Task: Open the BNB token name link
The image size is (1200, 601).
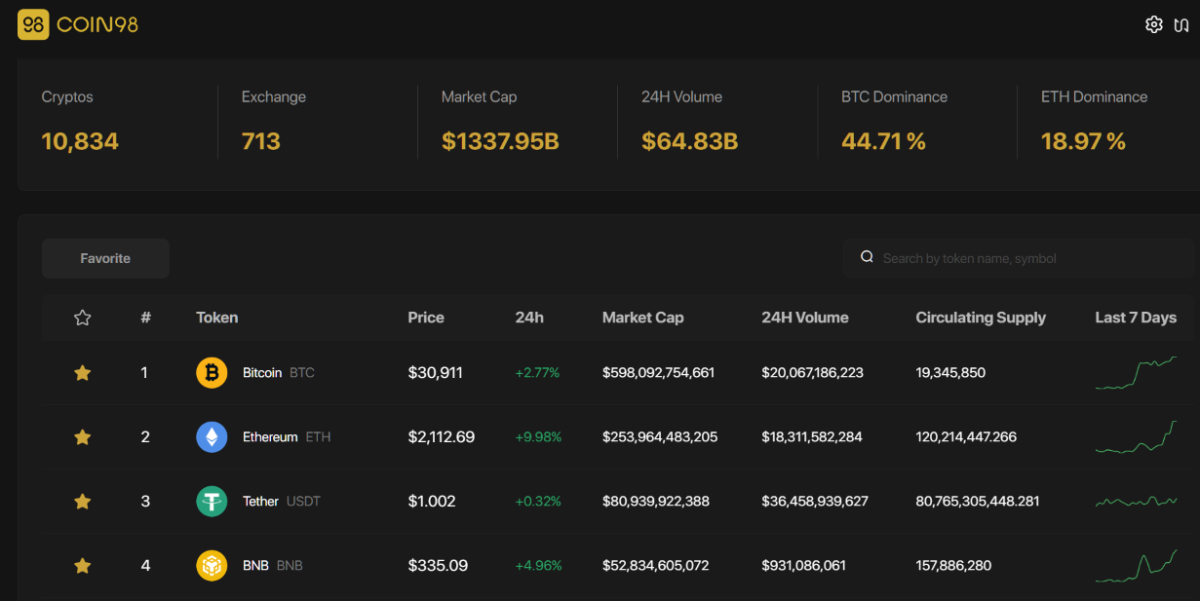Action: click(x=255, y=566)
